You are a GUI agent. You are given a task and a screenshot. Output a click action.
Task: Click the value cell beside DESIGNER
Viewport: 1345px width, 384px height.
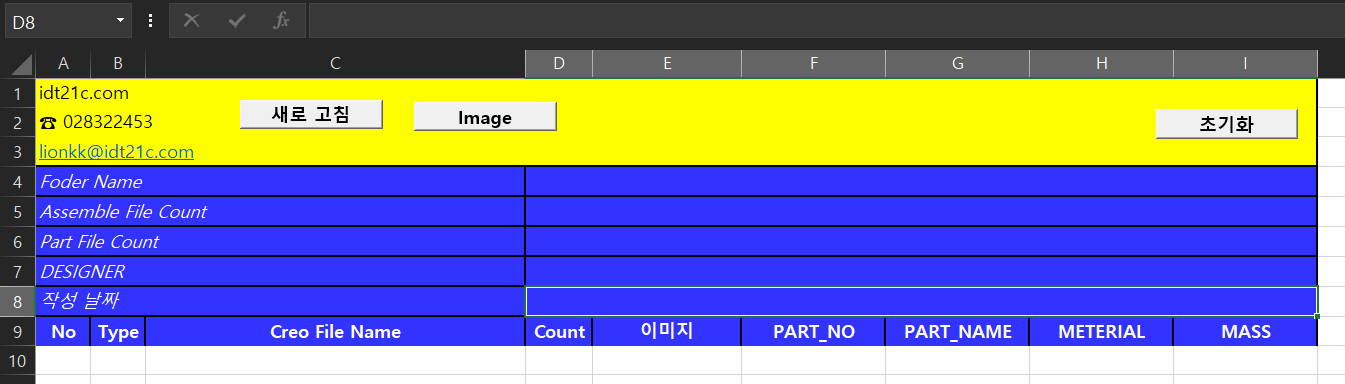(921, 272)
